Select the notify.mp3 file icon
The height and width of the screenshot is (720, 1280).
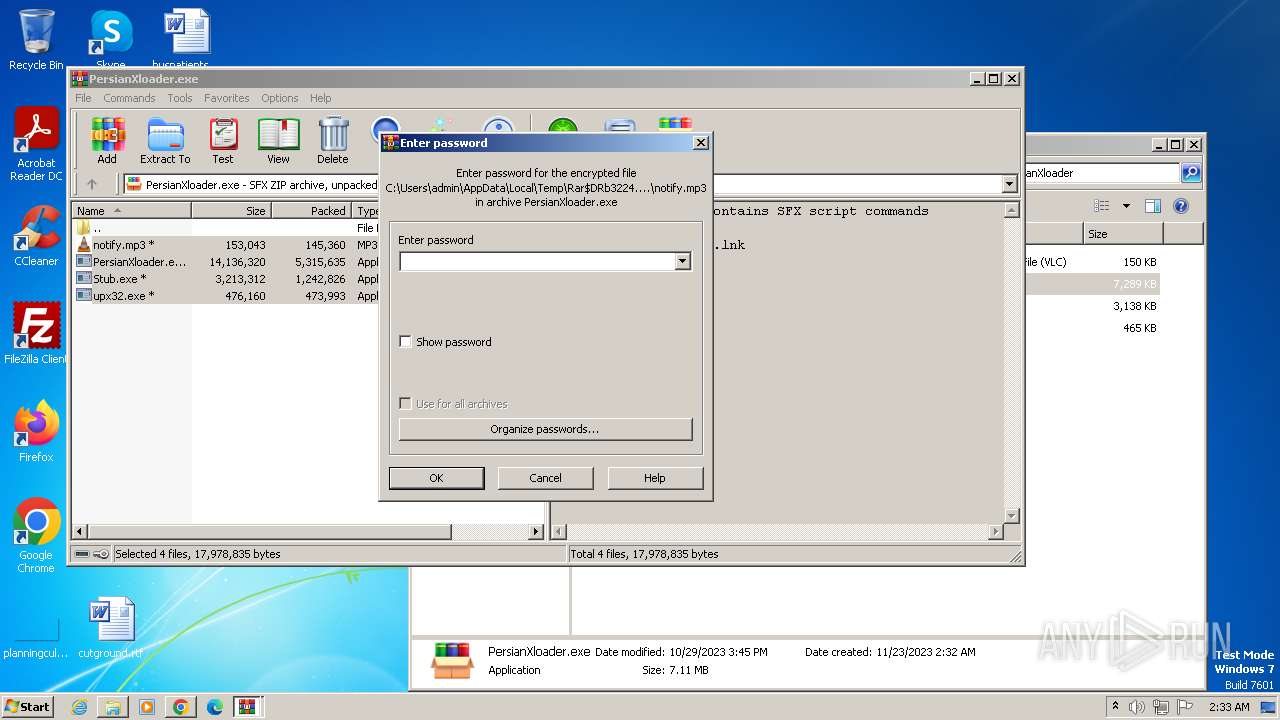point(84,245)
